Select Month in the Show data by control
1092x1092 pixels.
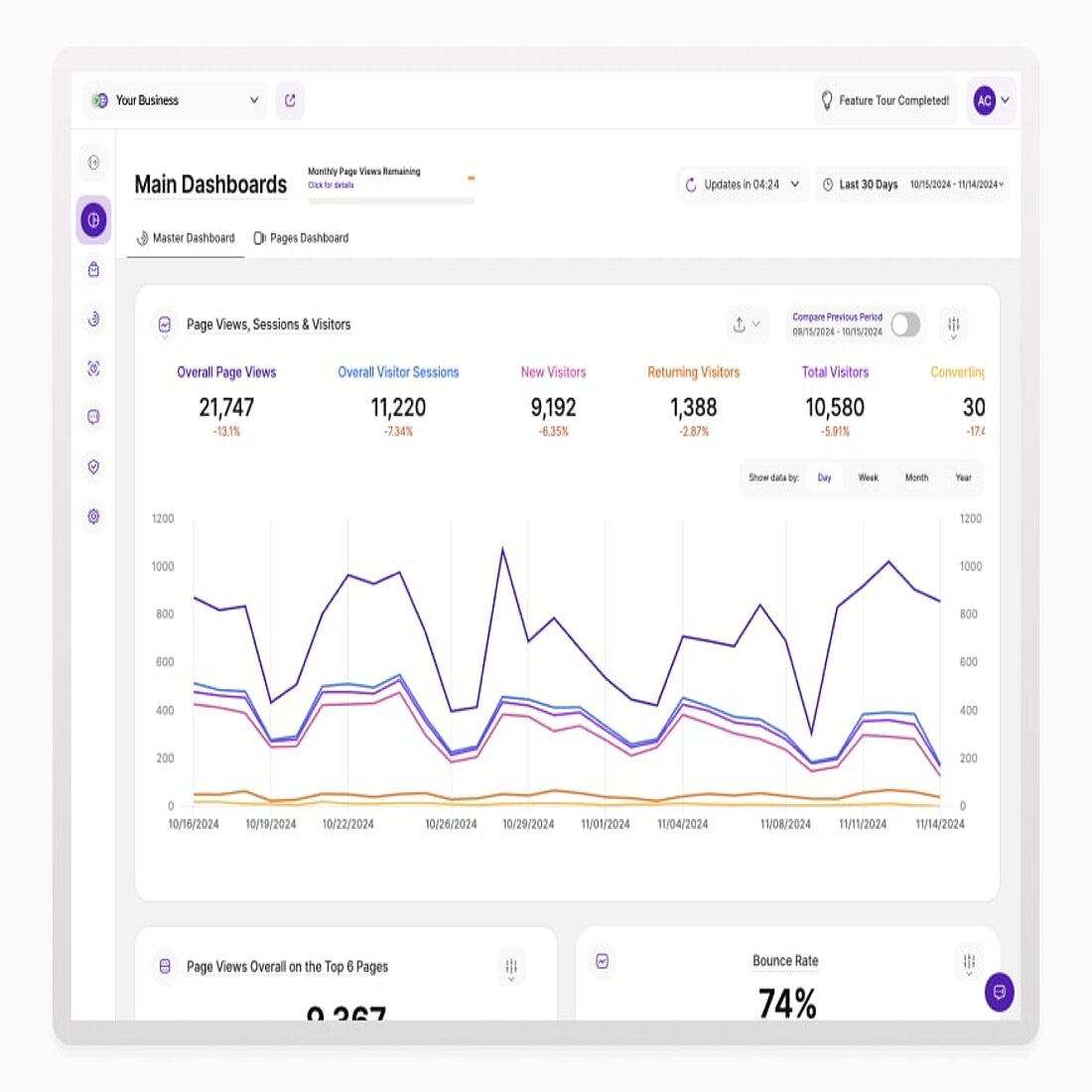[915, 478]
